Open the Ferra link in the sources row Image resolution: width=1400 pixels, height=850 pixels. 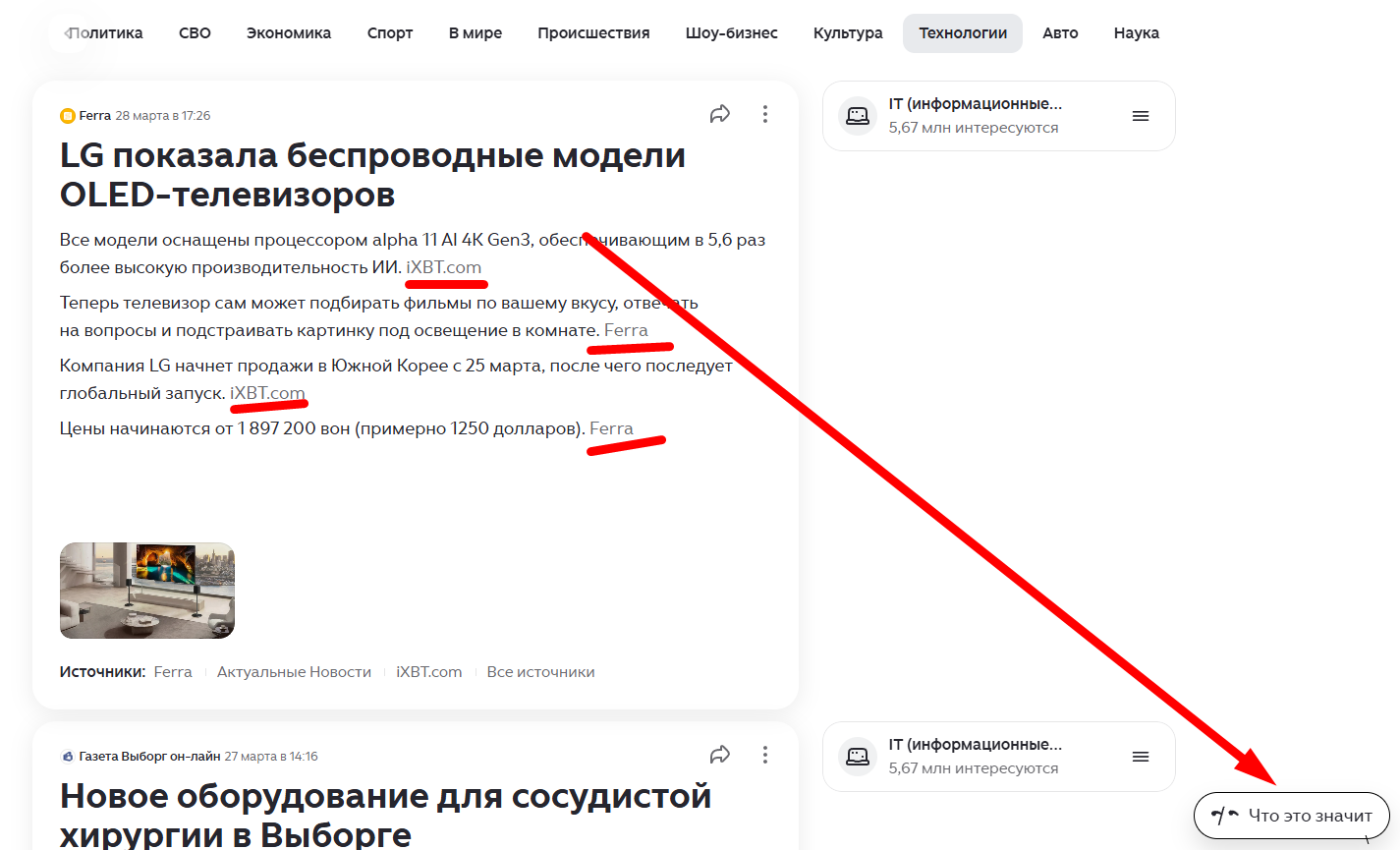[172, 671]
